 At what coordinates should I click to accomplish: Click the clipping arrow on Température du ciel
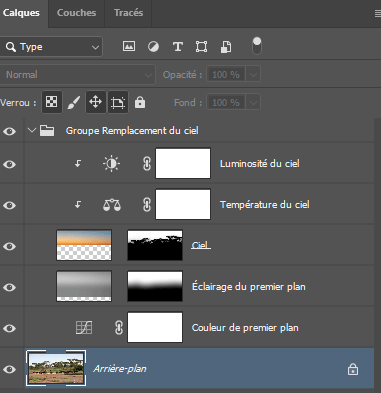(x=78, y=204)
